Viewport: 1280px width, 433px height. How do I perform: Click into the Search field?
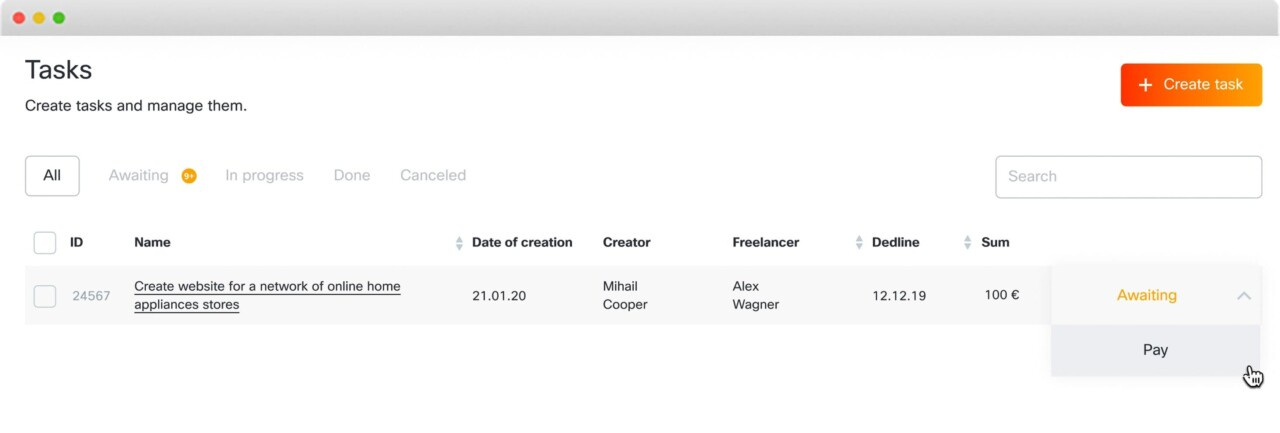click(x=1128, y=177)
